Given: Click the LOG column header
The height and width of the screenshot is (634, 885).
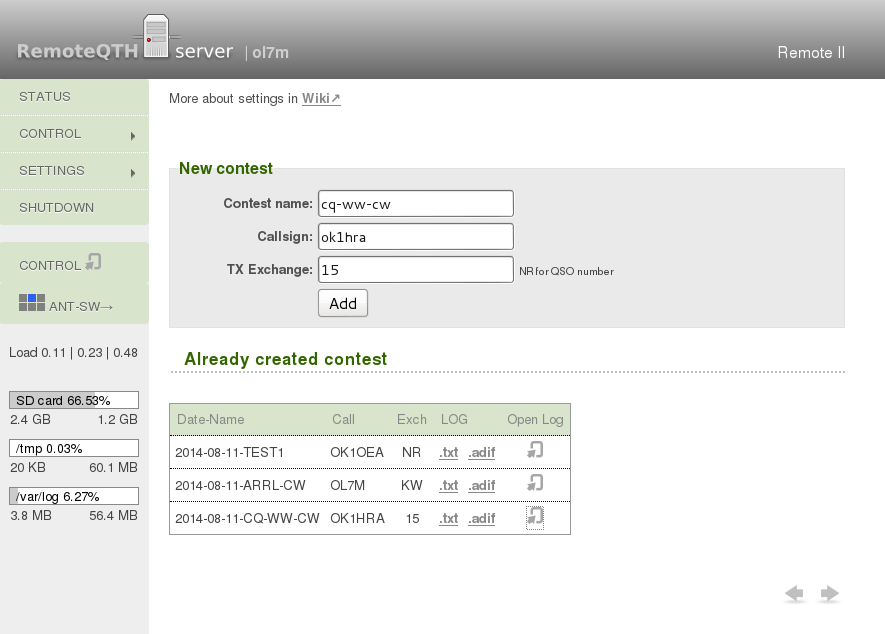Looking at the screenshot, I should 454,419.
